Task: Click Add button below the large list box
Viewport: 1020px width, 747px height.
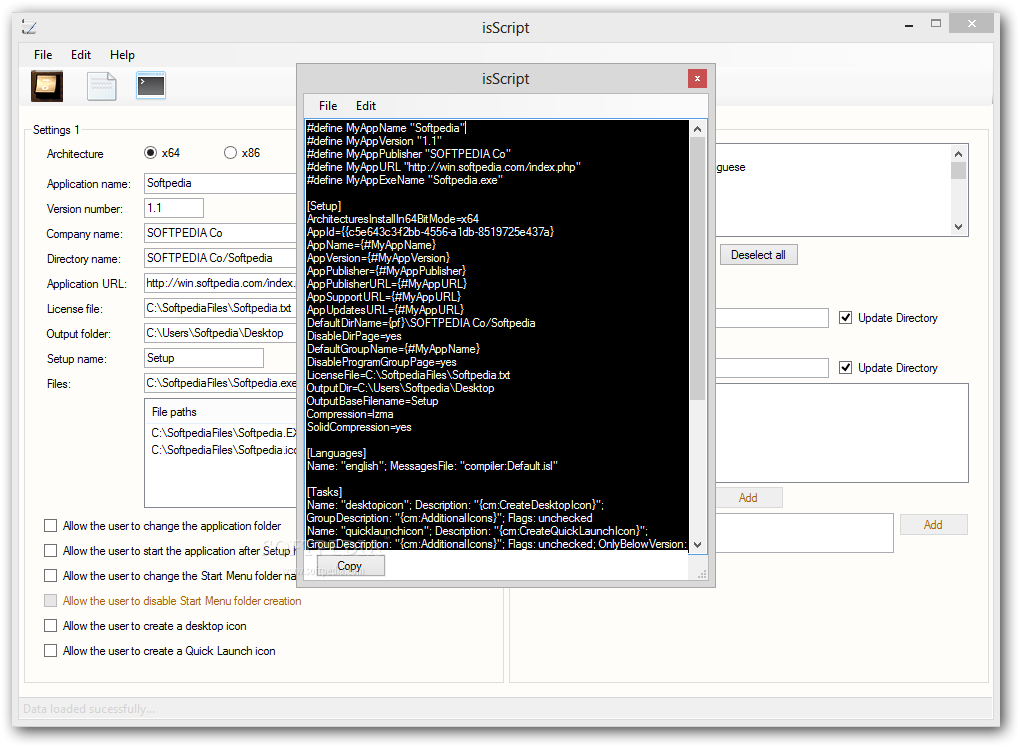Action: coord(749,498)
